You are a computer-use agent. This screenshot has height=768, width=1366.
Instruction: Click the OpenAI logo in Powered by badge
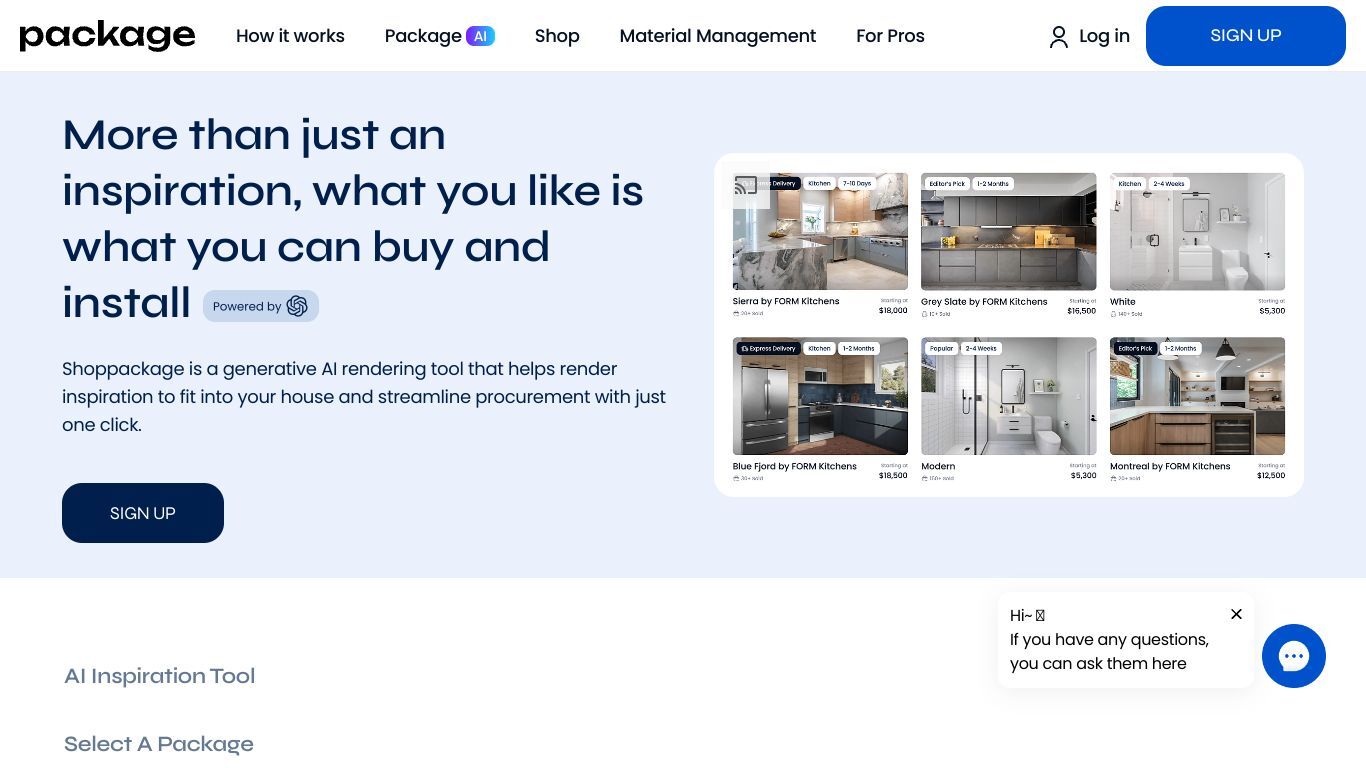pyautogui.click(x=297, y=306)
